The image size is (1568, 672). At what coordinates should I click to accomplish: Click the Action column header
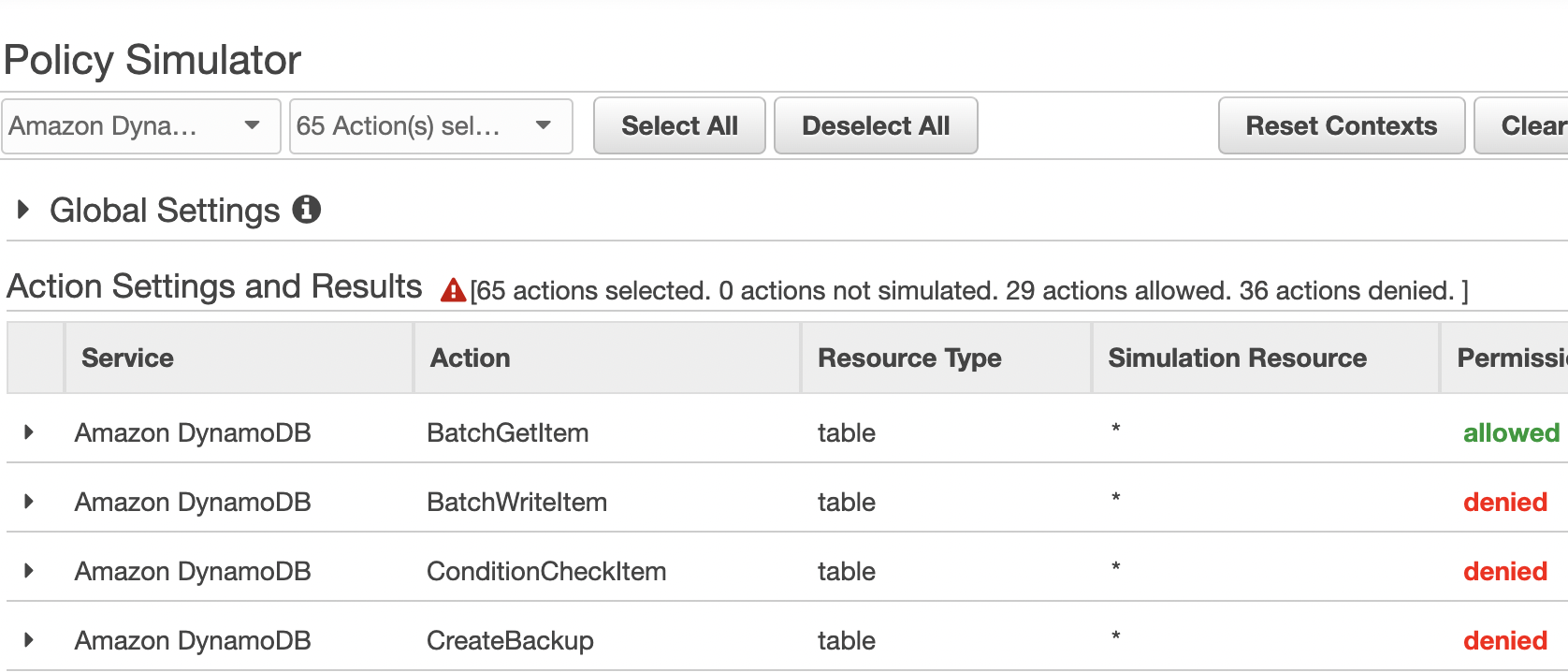[470, 358]
